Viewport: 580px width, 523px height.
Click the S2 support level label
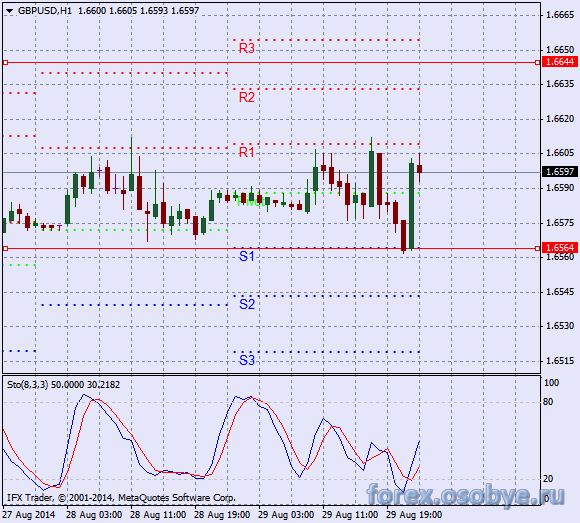pos(247,304)
